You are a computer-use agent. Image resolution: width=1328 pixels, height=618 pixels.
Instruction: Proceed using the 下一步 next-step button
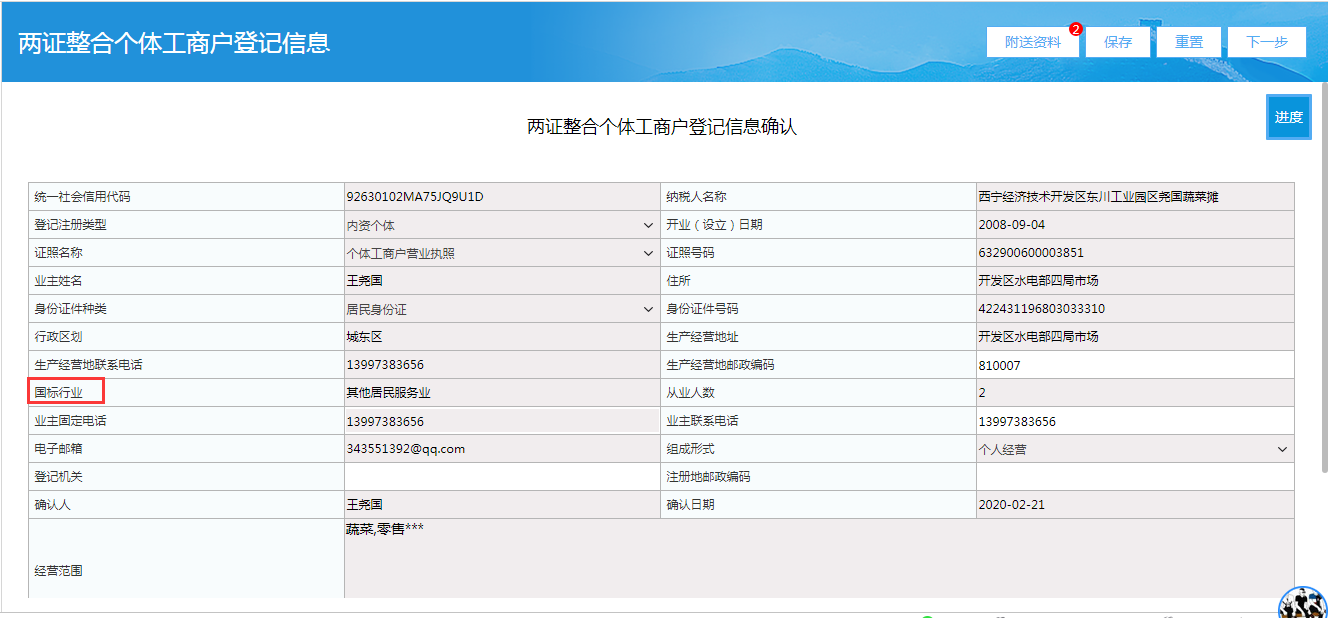tap(1266, 42)
